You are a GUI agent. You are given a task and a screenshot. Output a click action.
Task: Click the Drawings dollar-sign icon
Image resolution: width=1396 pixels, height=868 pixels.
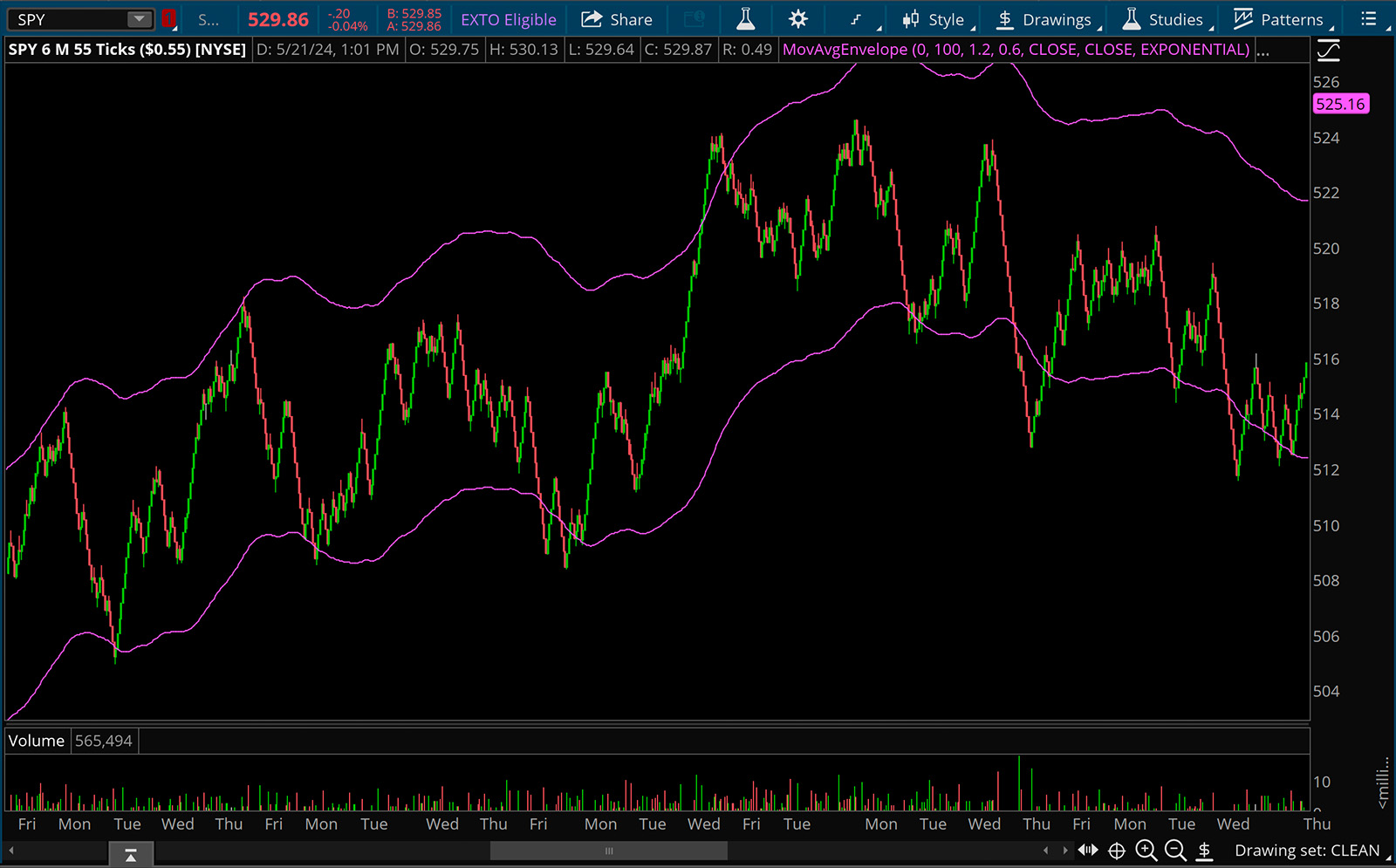1005,19
